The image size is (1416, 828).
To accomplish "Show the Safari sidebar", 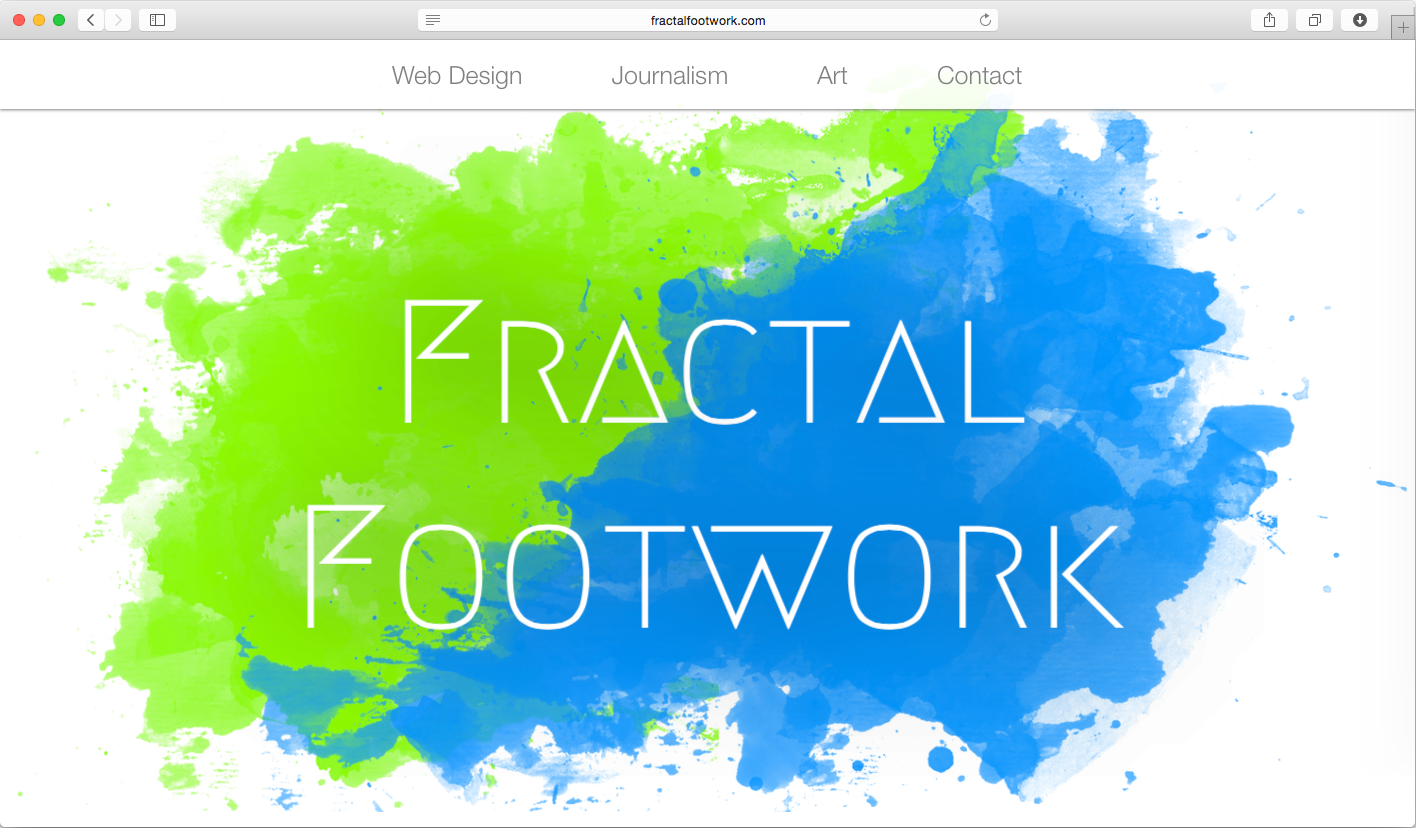I will (157, 20).
